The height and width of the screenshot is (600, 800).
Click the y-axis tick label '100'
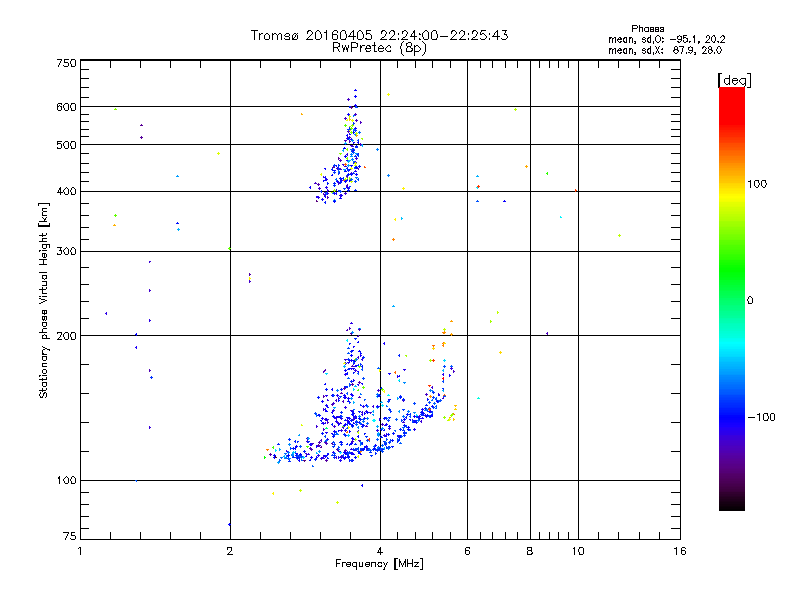tap(66, 480)
